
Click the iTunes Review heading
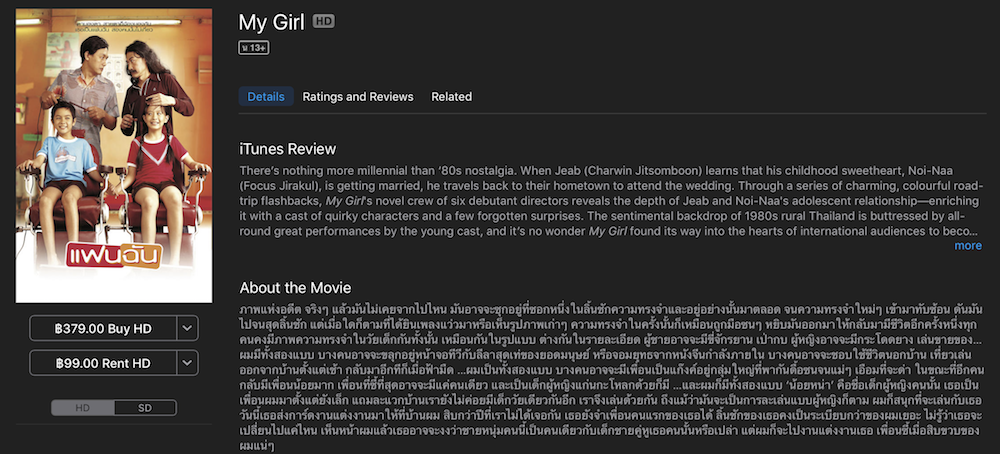(287, 149)
